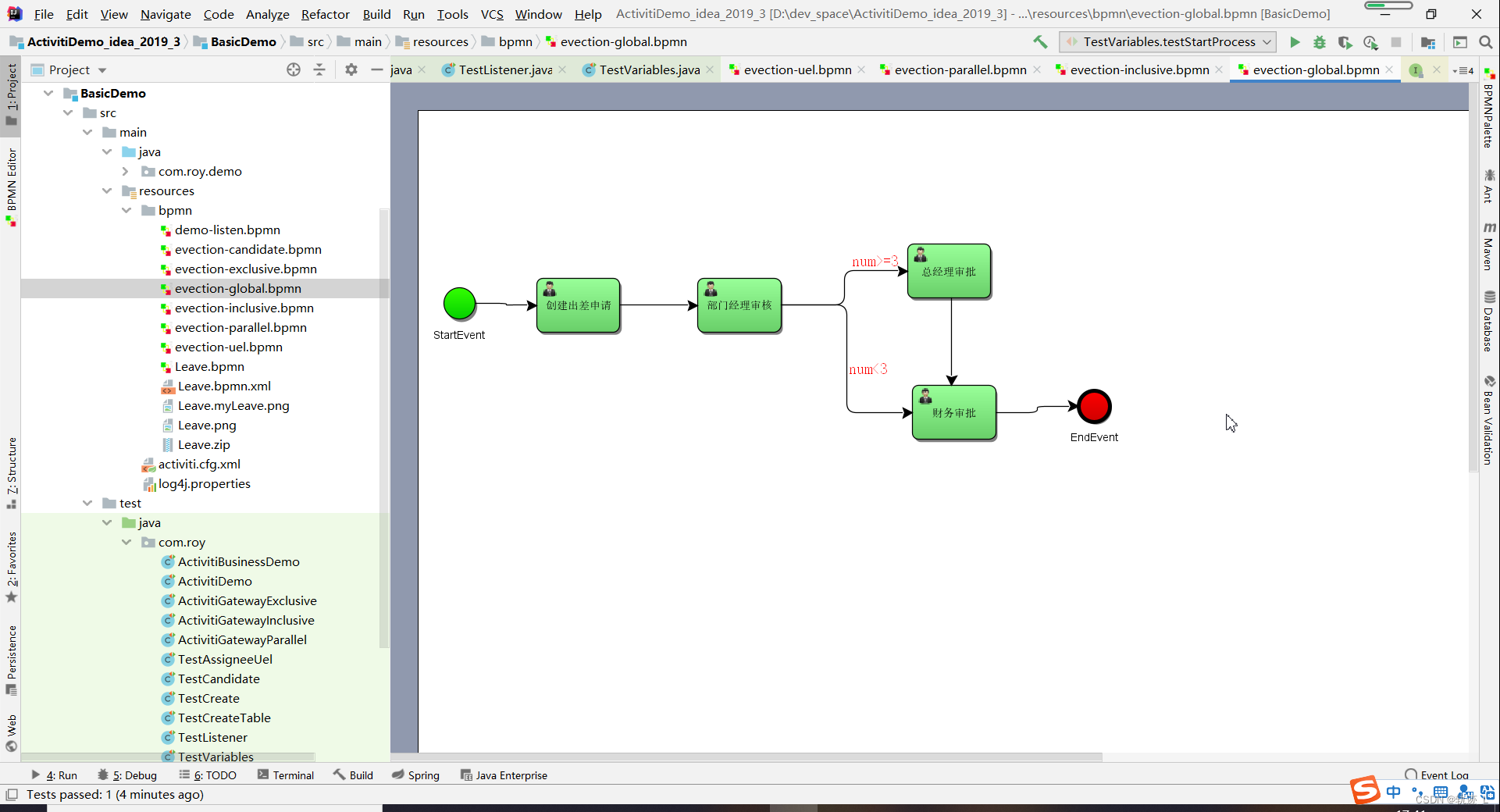Select the 财务审批 user task node
This screenshot has width=1500, height=812.
pos(954,412)
